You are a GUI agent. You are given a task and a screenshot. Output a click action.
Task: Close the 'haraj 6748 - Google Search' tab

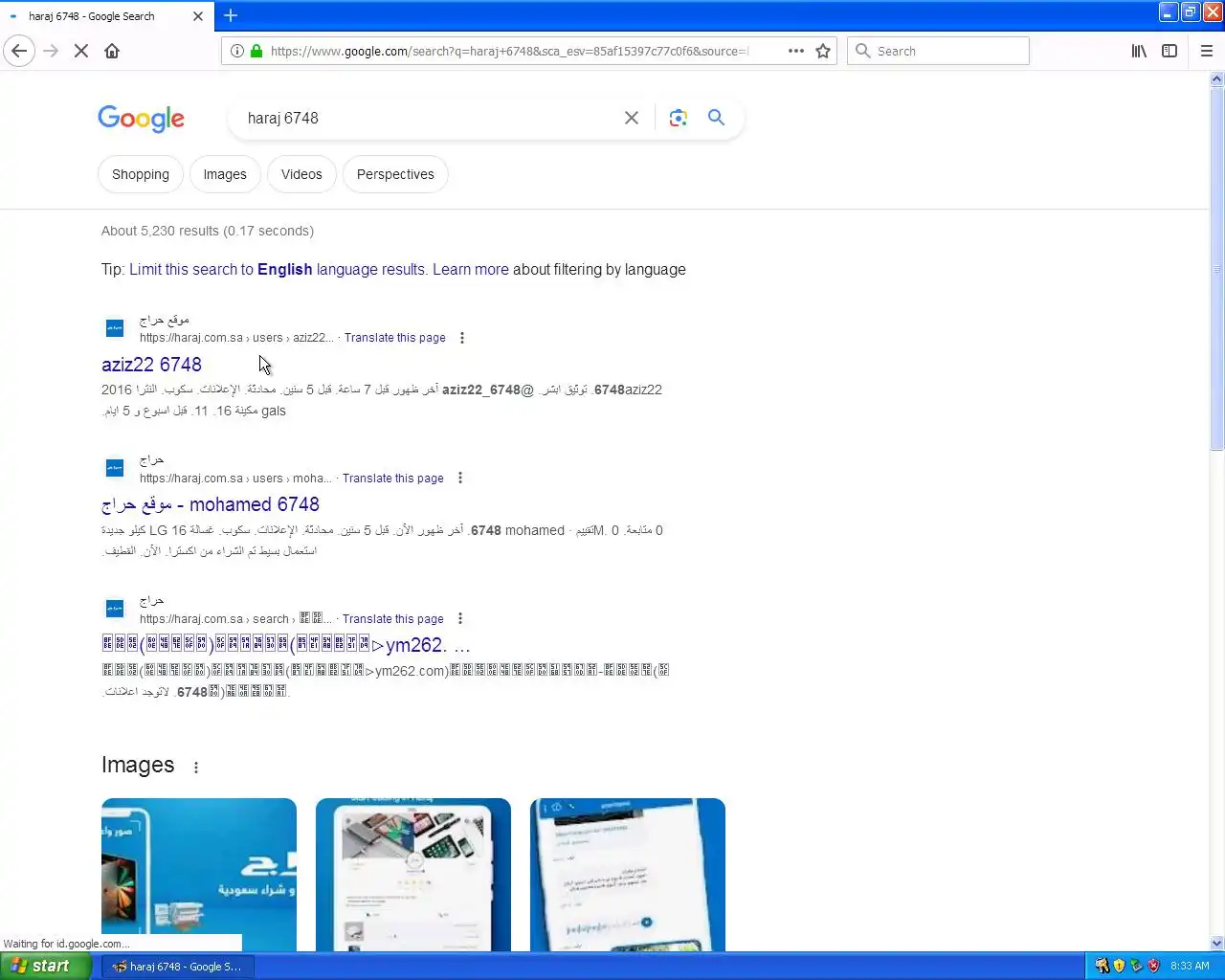coord(198,16)
